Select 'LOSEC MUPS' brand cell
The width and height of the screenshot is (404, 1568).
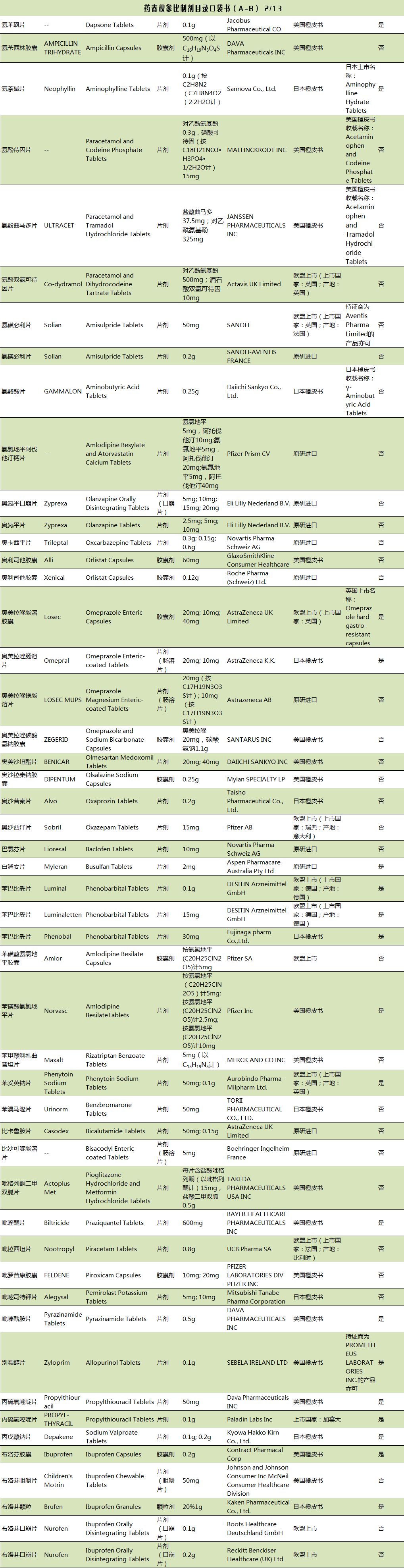pos(63,700)
